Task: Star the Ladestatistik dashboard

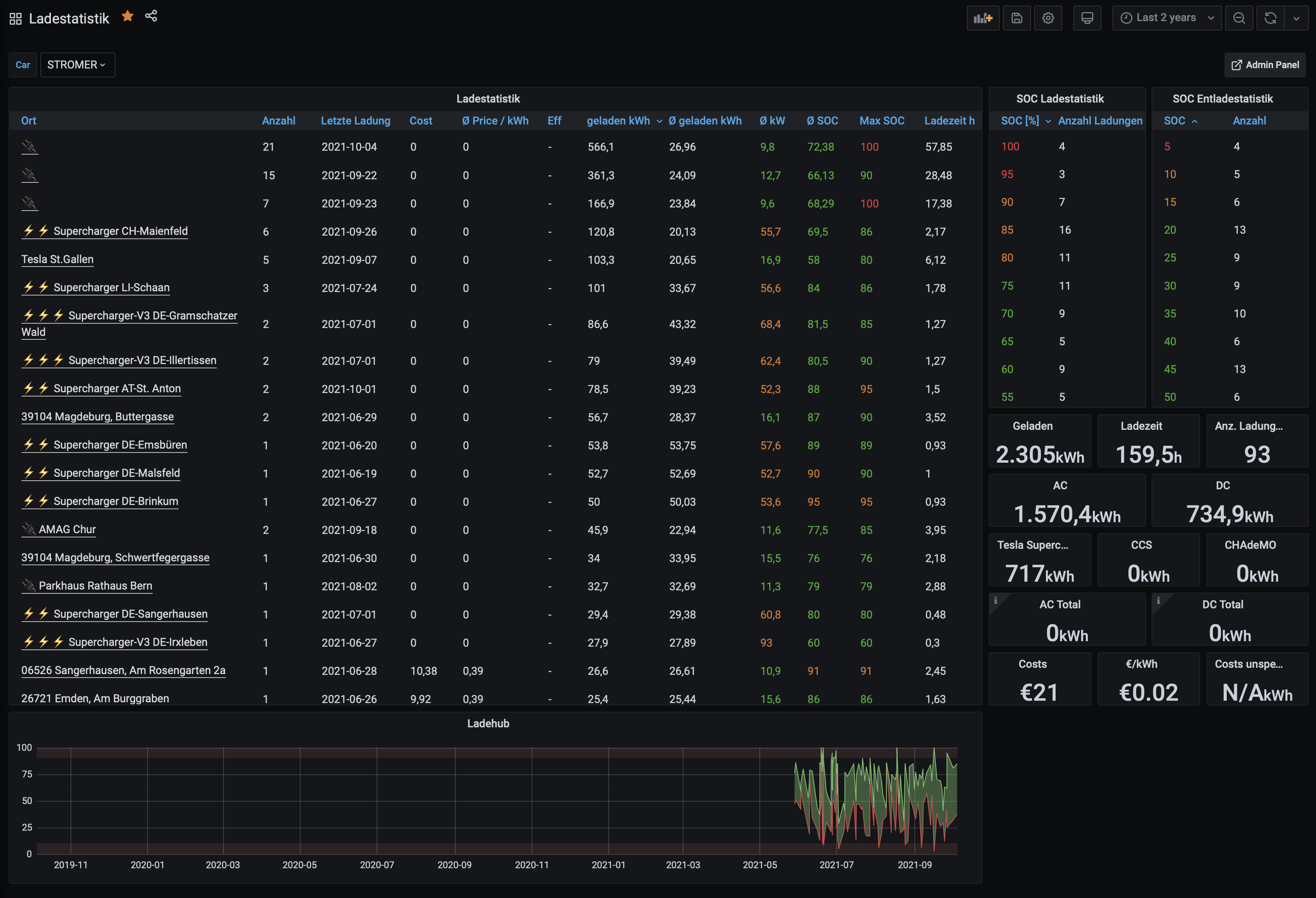Action: pos(127,16)
